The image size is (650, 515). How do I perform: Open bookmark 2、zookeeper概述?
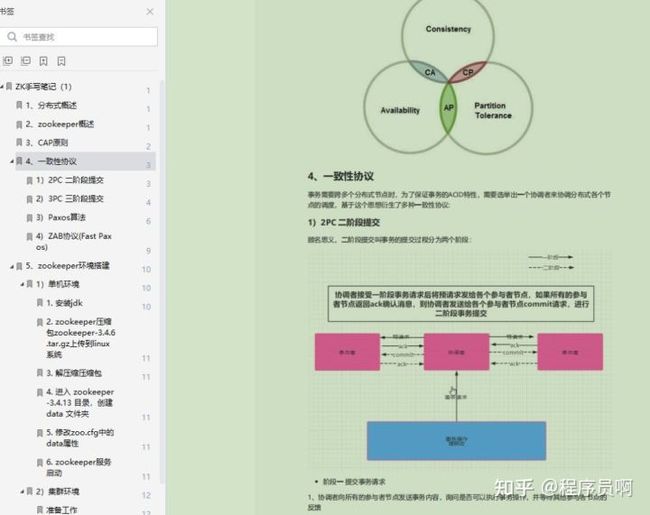[60, 124]
